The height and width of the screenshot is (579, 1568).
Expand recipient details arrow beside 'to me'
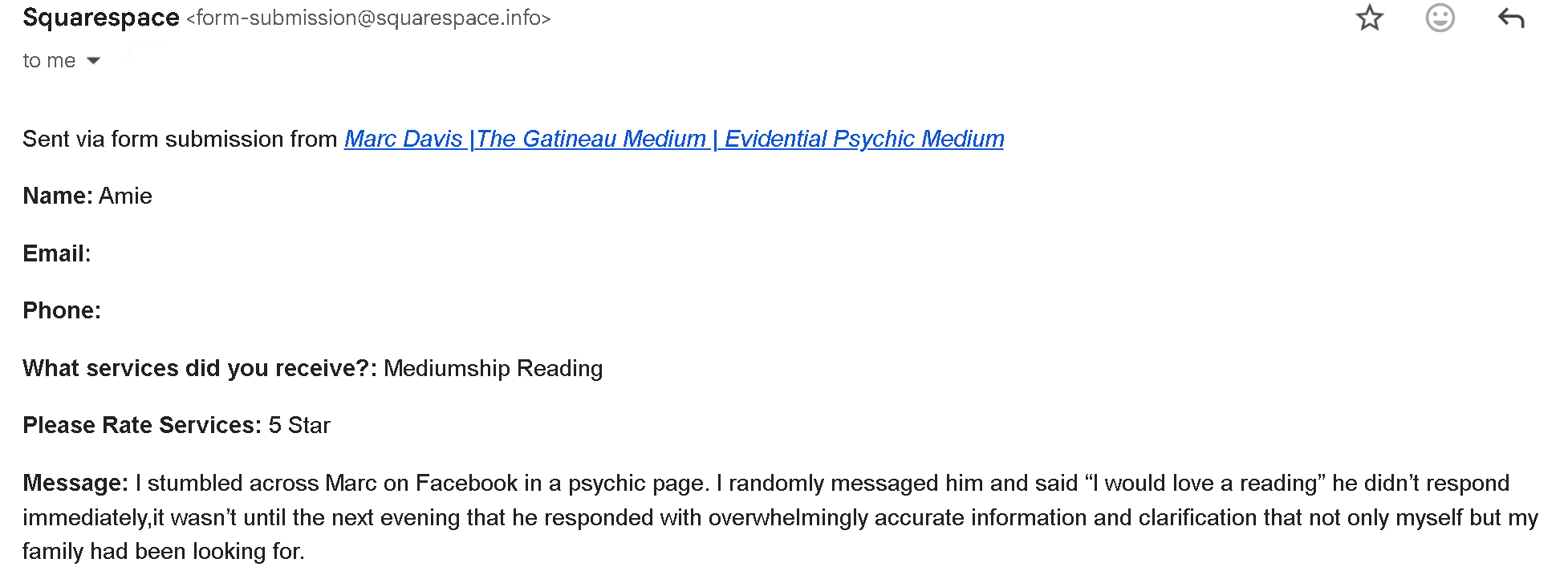pyautogui.click(x=93, y=61)
